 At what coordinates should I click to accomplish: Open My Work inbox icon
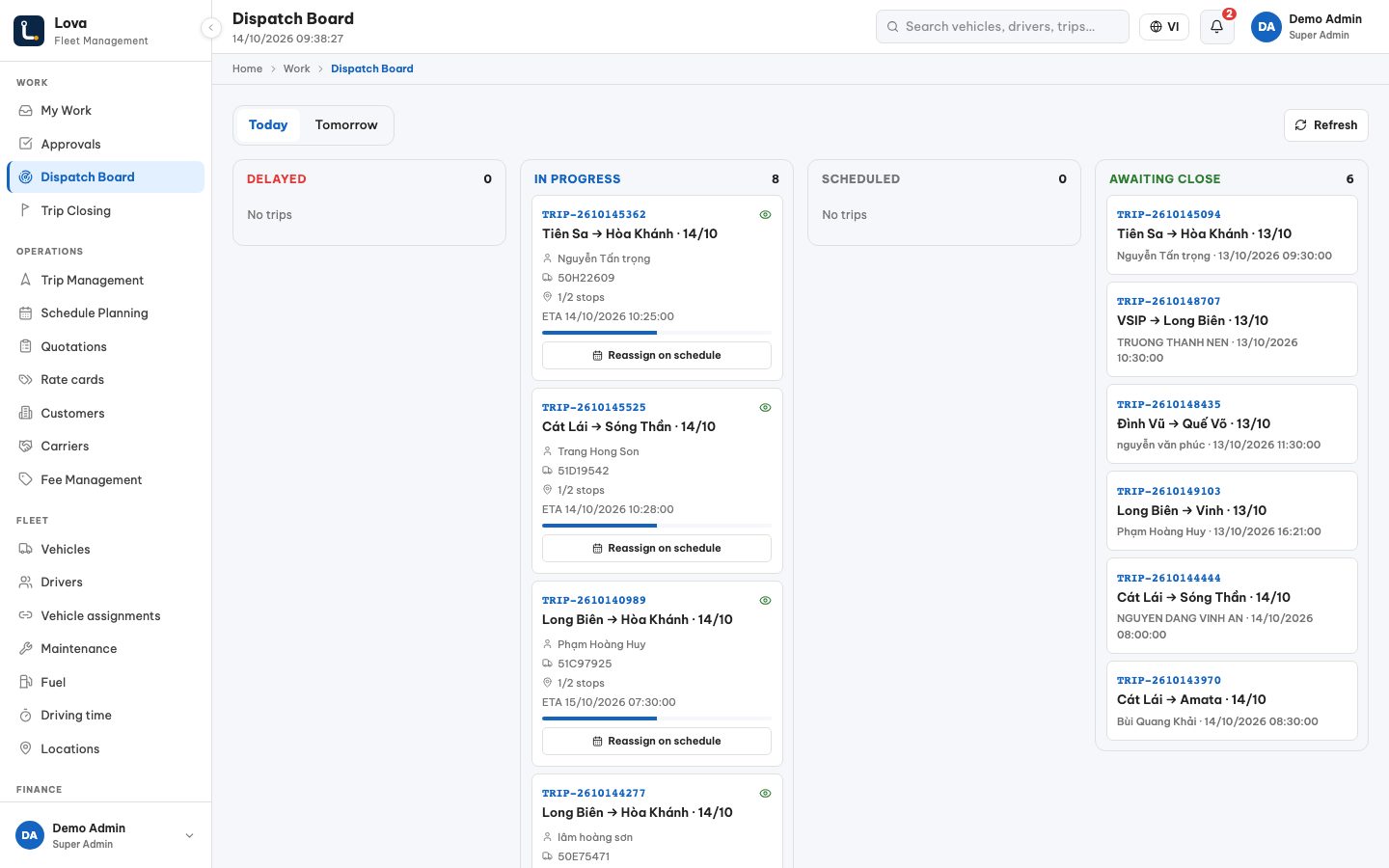click(26, 110)
